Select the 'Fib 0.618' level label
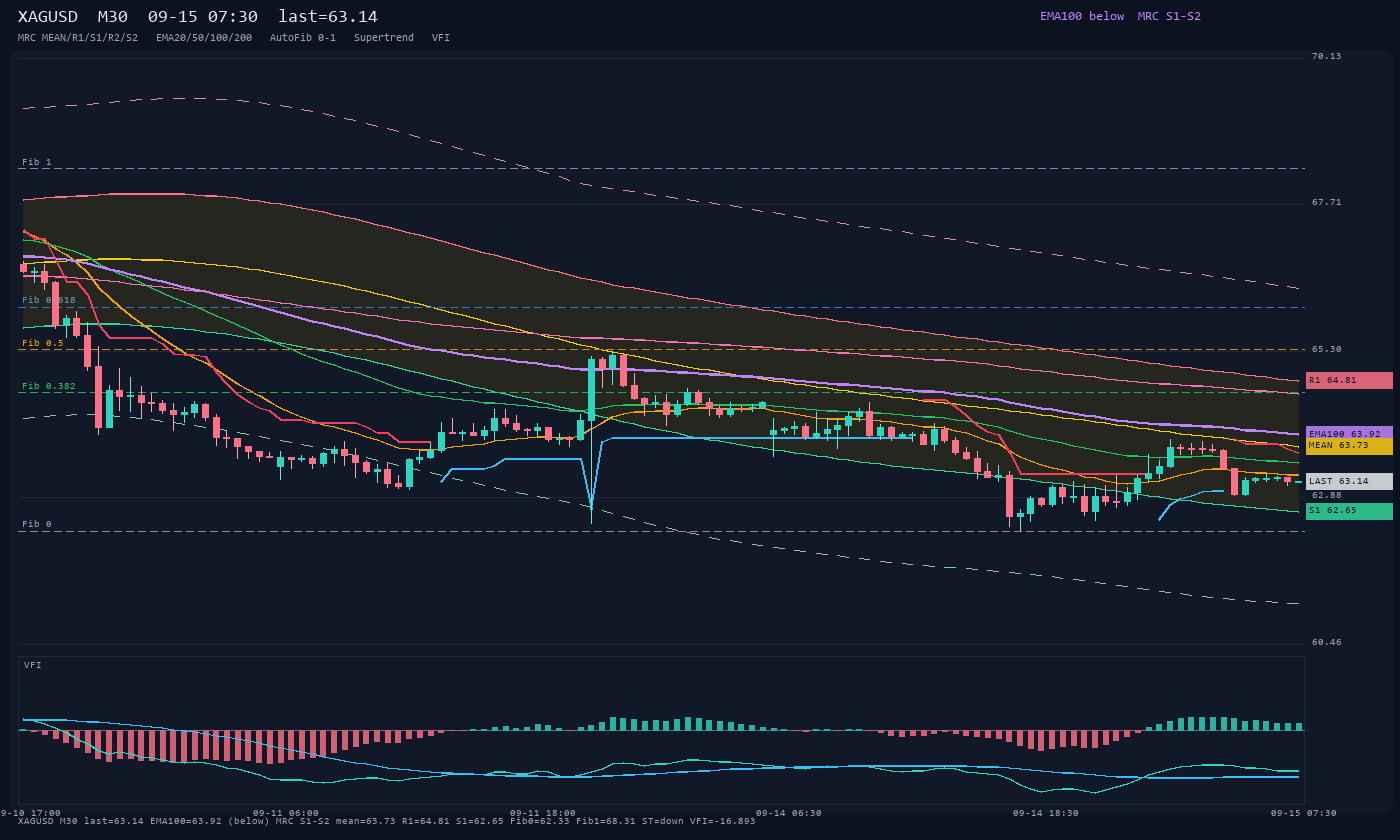This screenshot has height=840, width=1400. click(49, 300)
